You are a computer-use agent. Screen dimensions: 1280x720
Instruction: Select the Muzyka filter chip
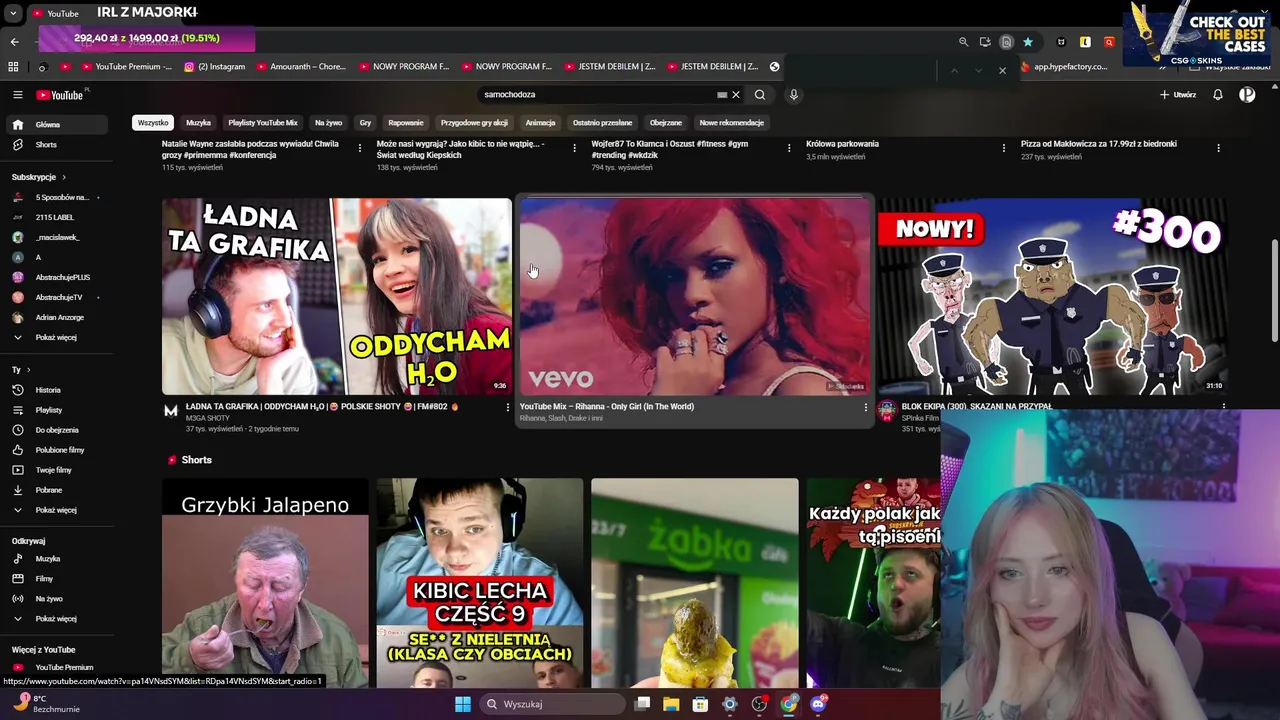(198, 123)
